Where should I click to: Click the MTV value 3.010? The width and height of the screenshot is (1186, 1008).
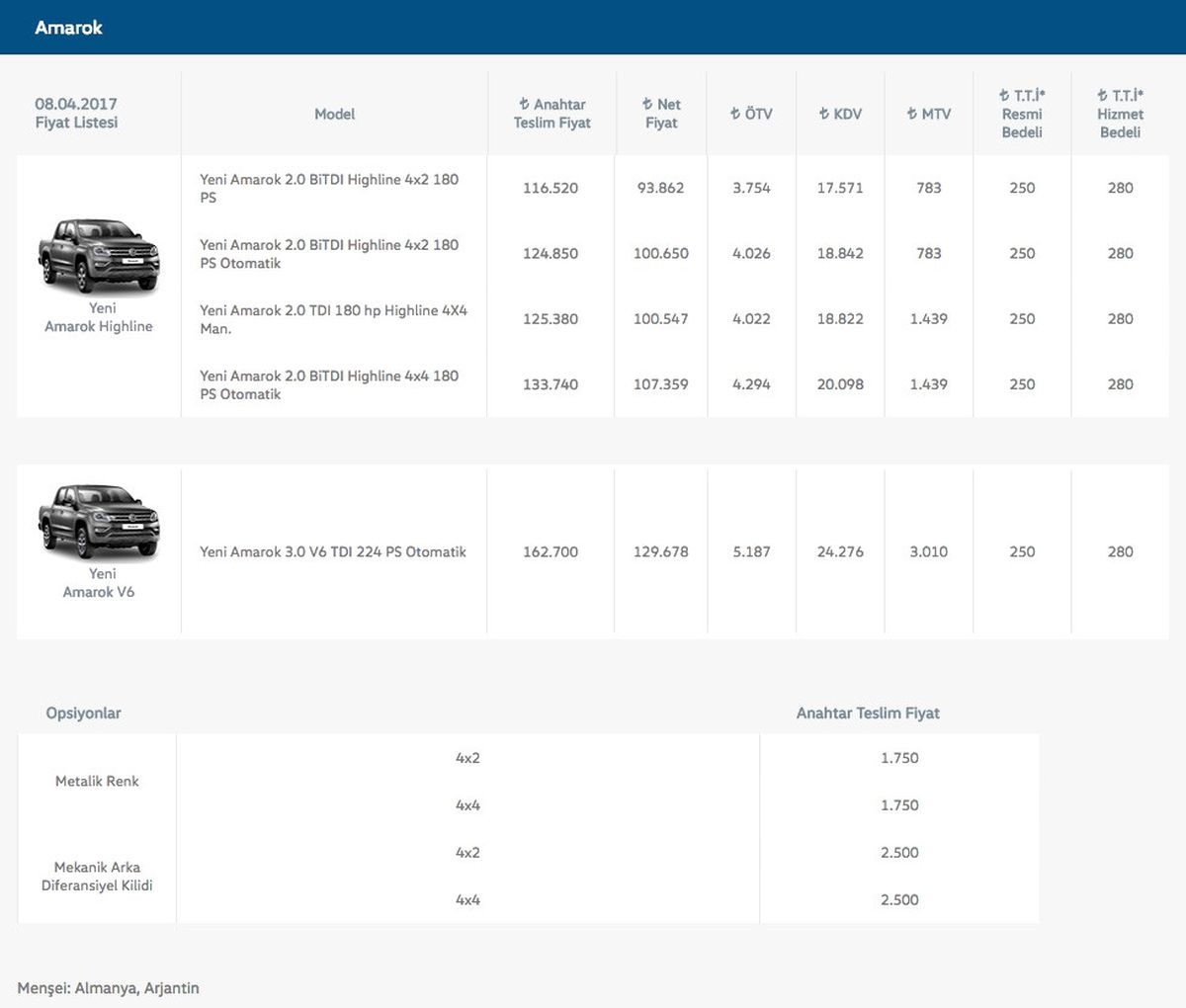point(929,551)
